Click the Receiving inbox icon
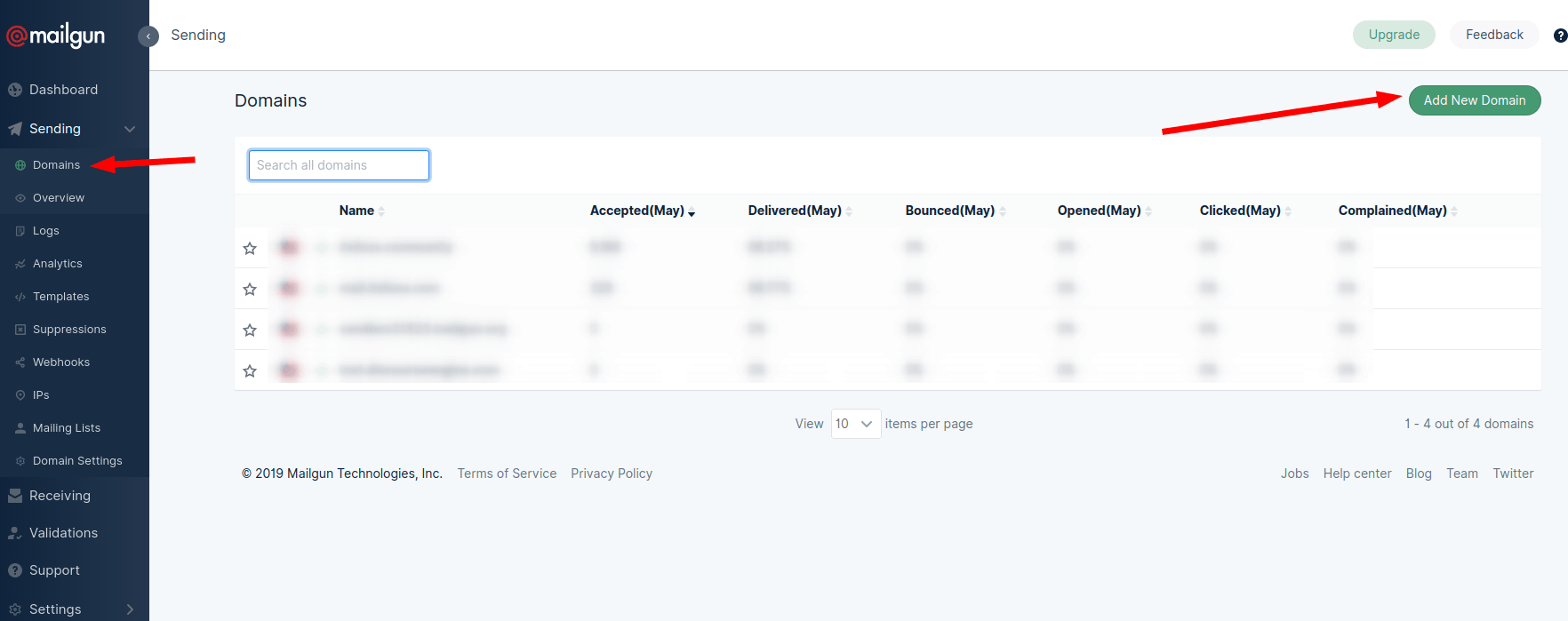 15,496
